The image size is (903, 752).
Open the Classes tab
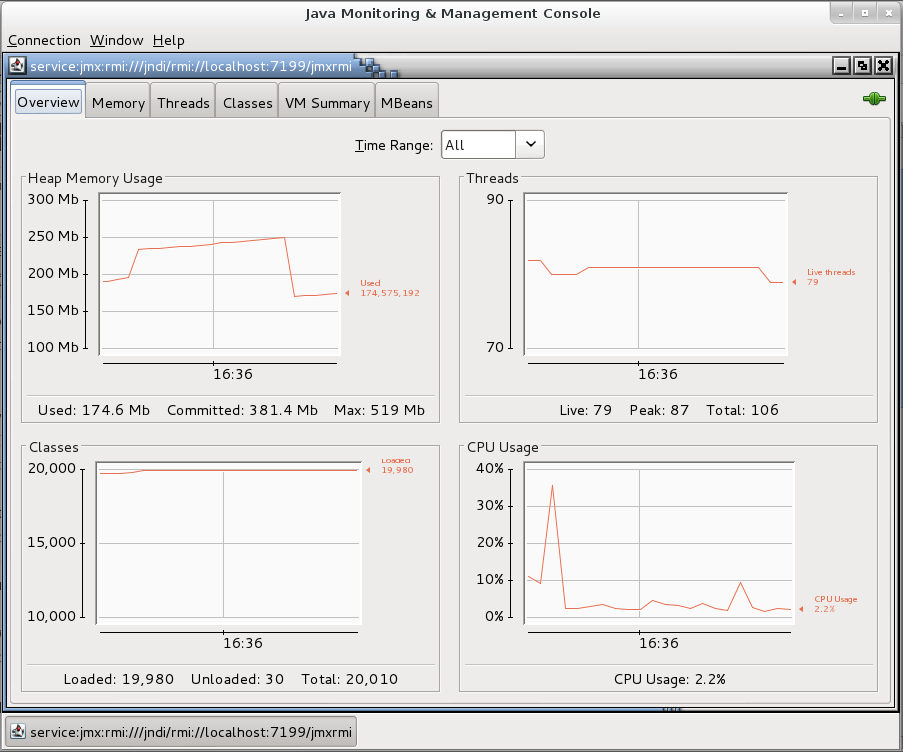pos(246,101)
